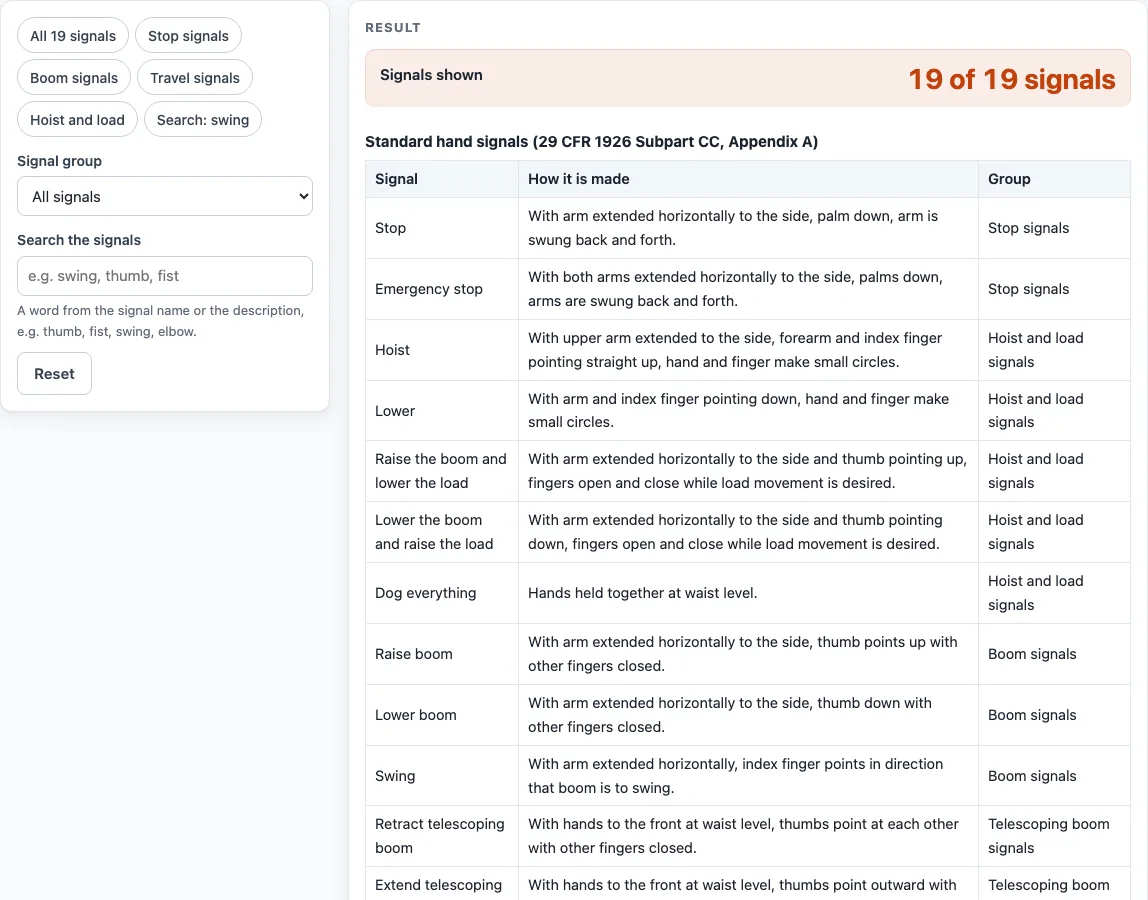The height and width of the screenshot is (900, 1148).
Task: Click the 'Telescoping boom signals' cell for Retract row
Action: (1054, 836)
